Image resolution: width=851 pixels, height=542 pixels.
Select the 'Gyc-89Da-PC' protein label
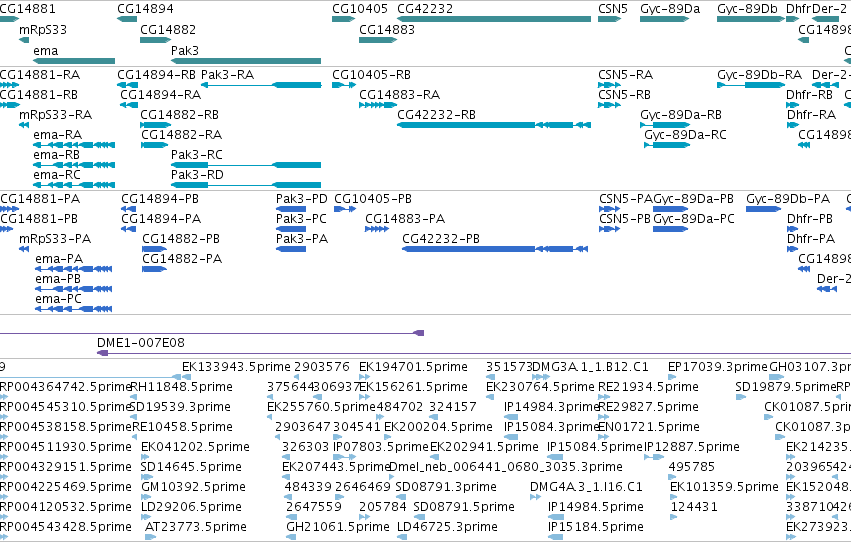coord(694,219)
